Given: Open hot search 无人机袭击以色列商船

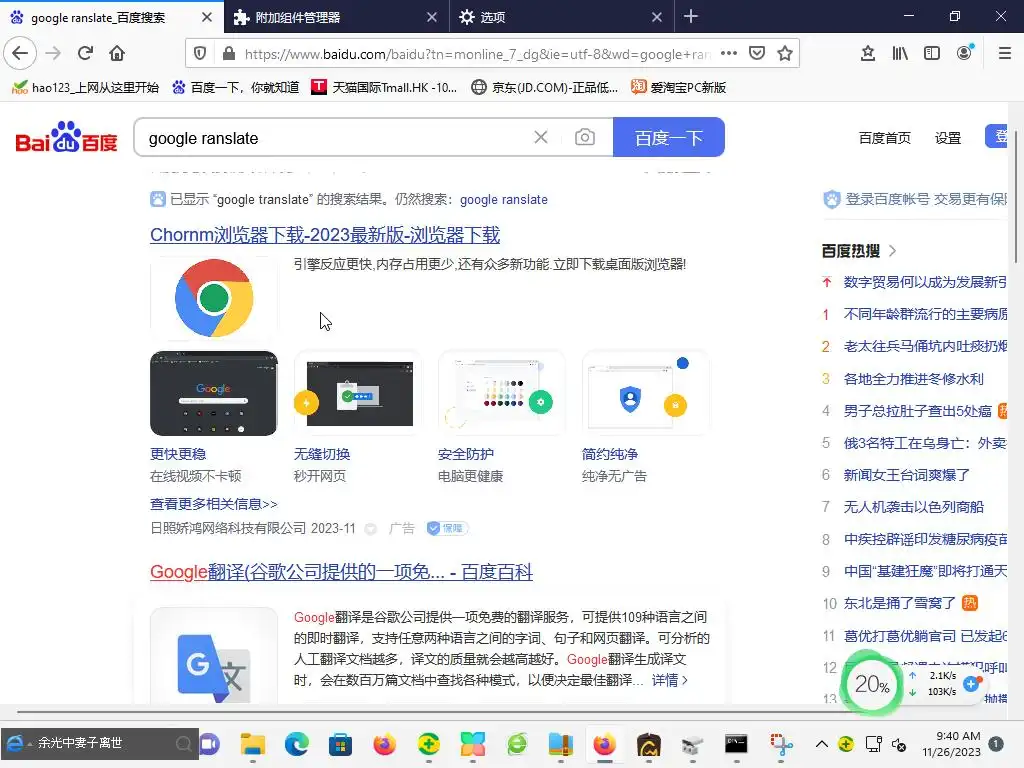Looking at the screenshot, I should 913,507.
